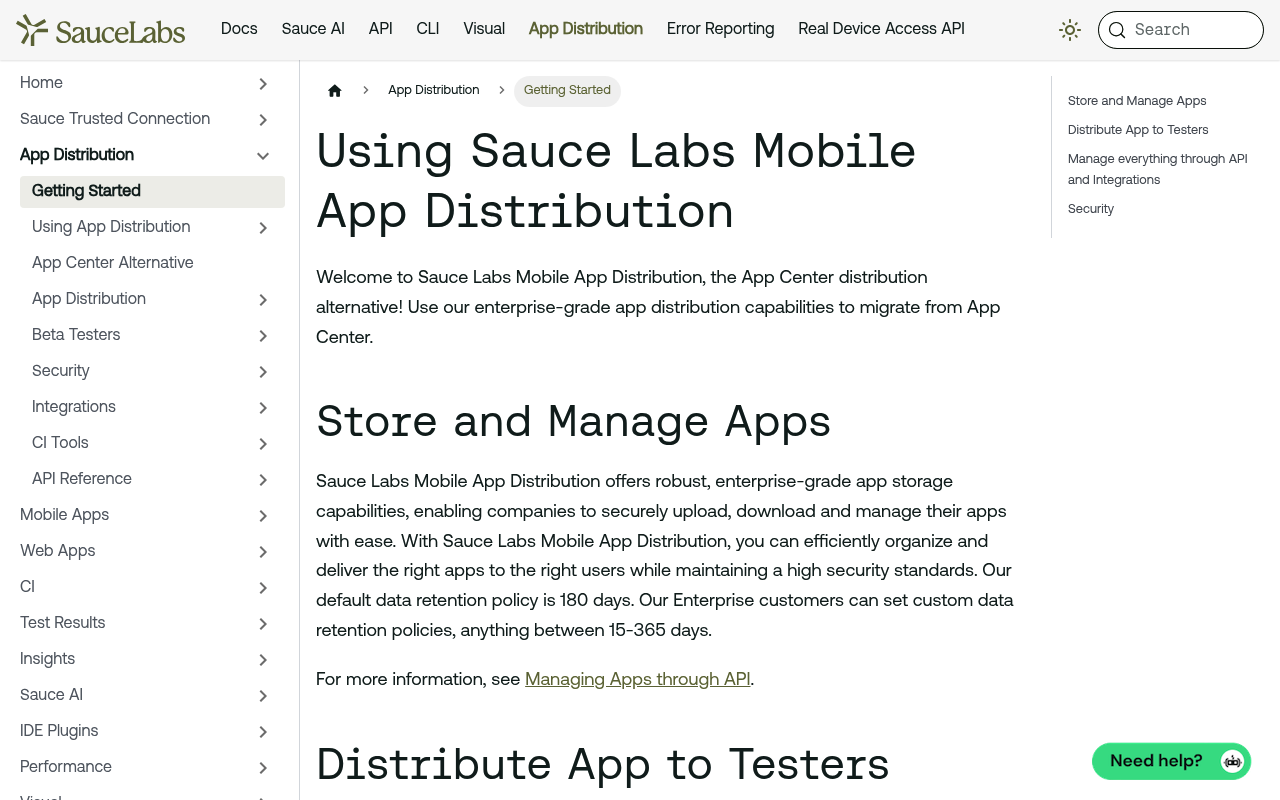Open Insights sidebar item

point(48,659)
